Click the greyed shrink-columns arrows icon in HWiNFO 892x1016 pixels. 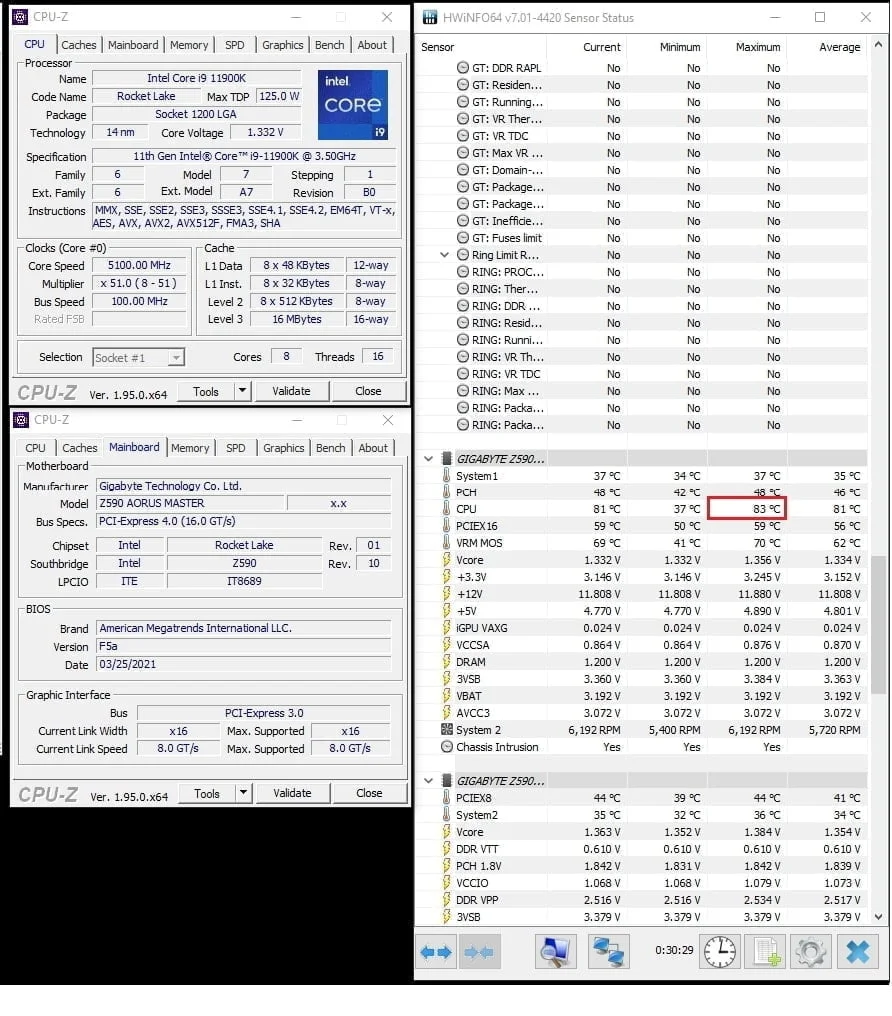pos(479,952)
